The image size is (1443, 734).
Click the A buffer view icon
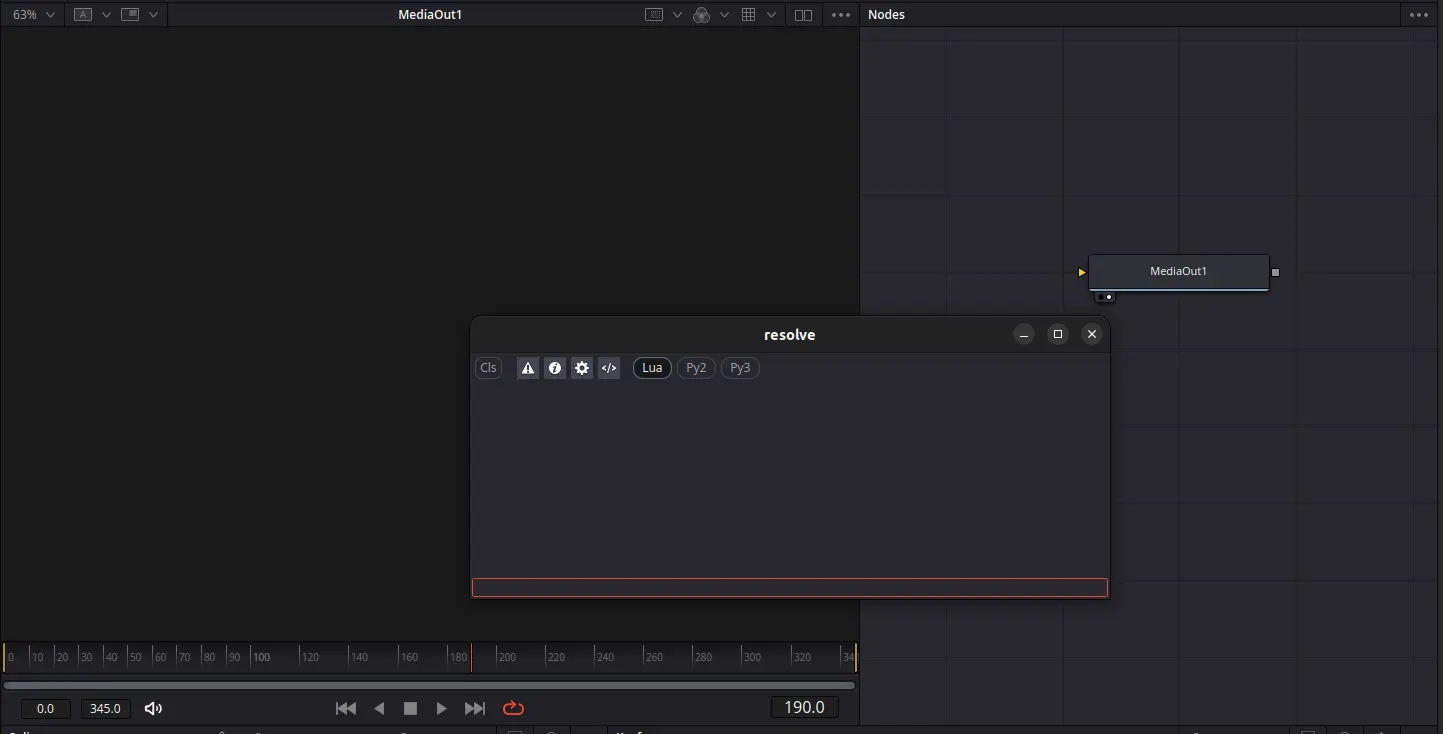point(83,15)
